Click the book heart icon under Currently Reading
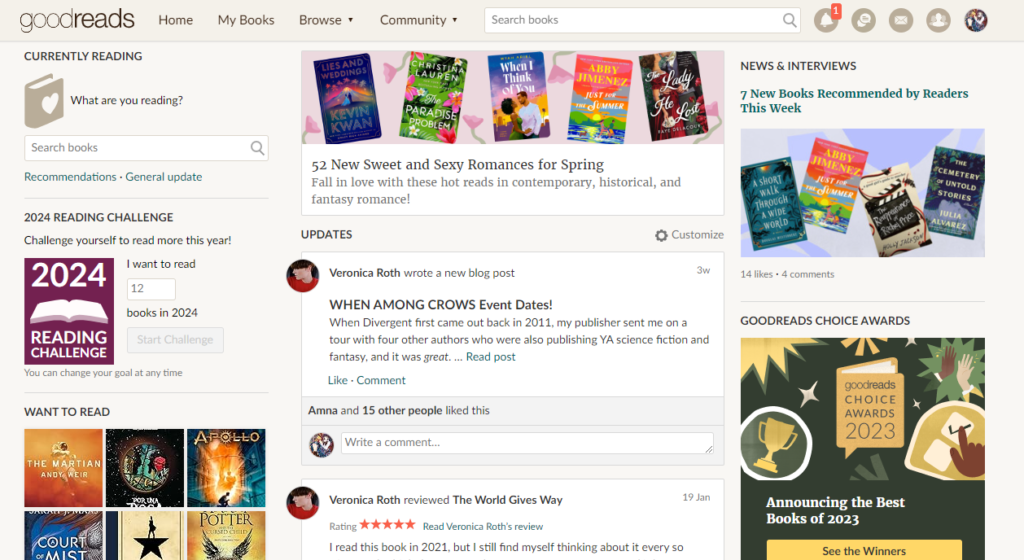The image size is (1024, 560). point(44,101)
